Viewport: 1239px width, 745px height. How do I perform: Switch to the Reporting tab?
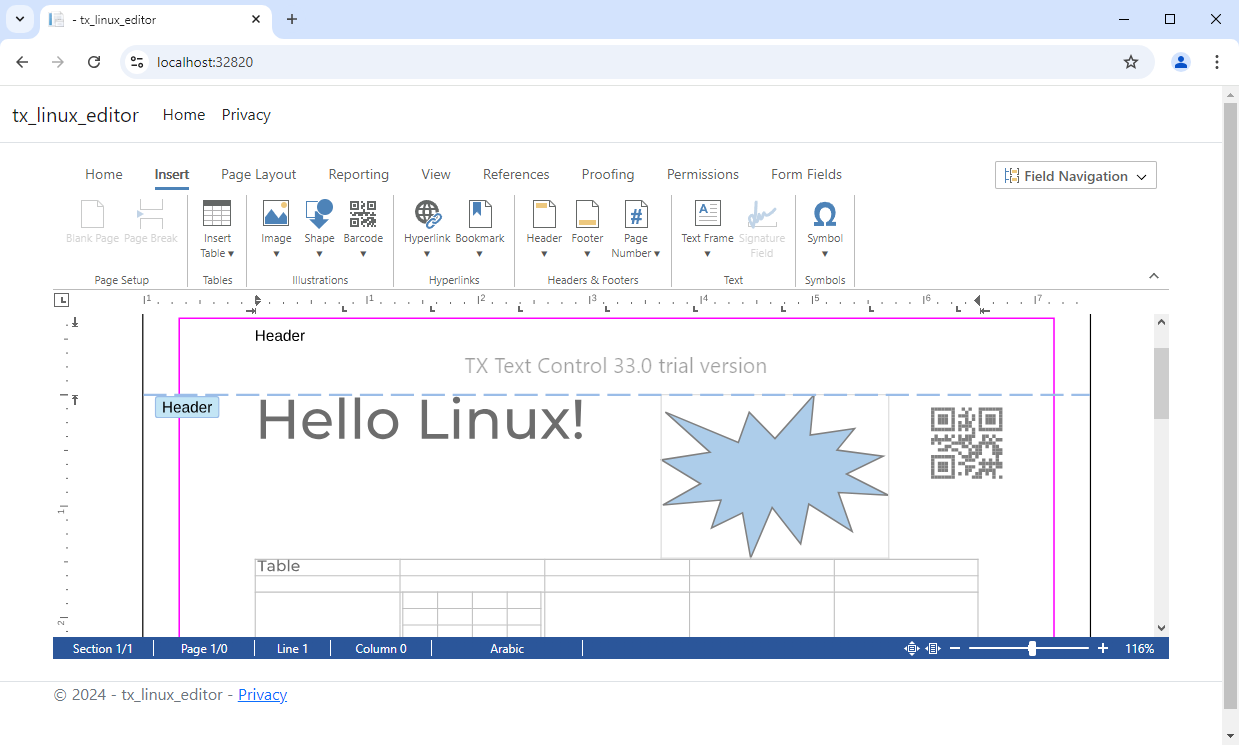[358, 174]
